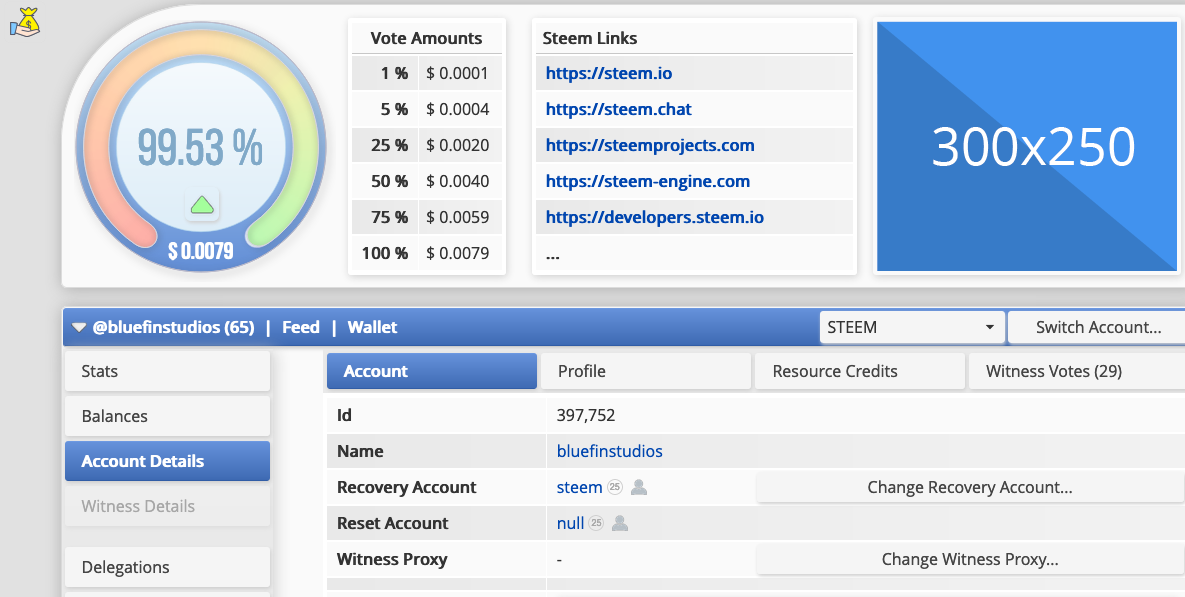This screenshot has width=1185, height=597.
Task: Click the Id value 397,752
Action: [586, 415]
